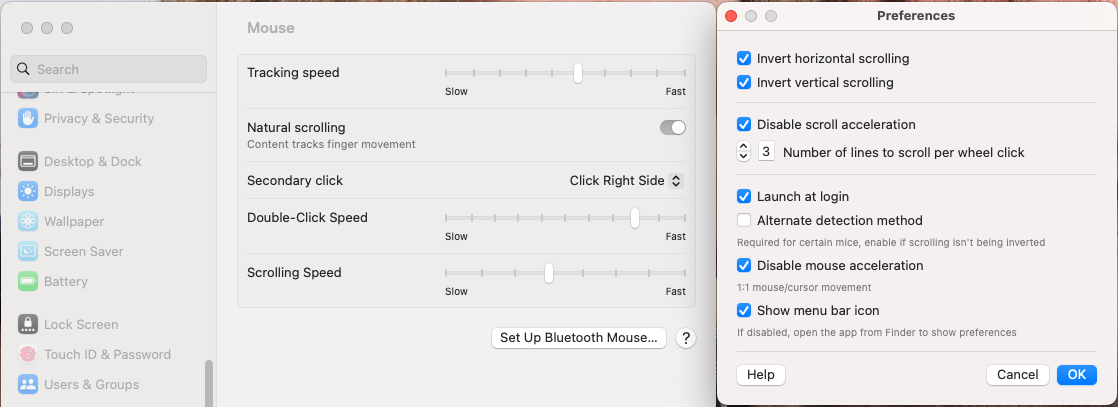Open the Battery icon in sidebar
Viewport: 1118px width, 407px height.
pyautogui.click(x=28, y=281)
